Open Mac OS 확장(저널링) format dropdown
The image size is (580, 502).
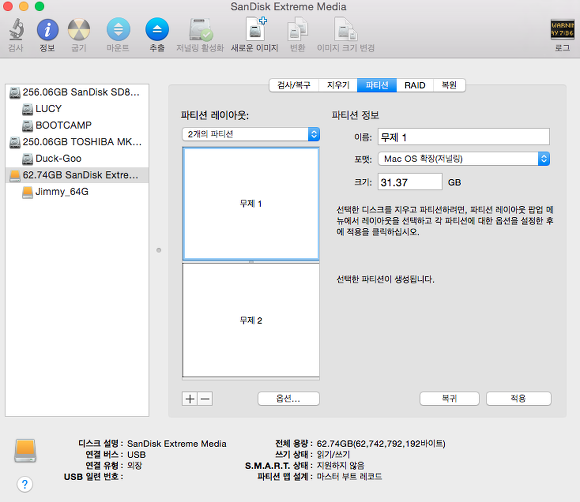464,159
